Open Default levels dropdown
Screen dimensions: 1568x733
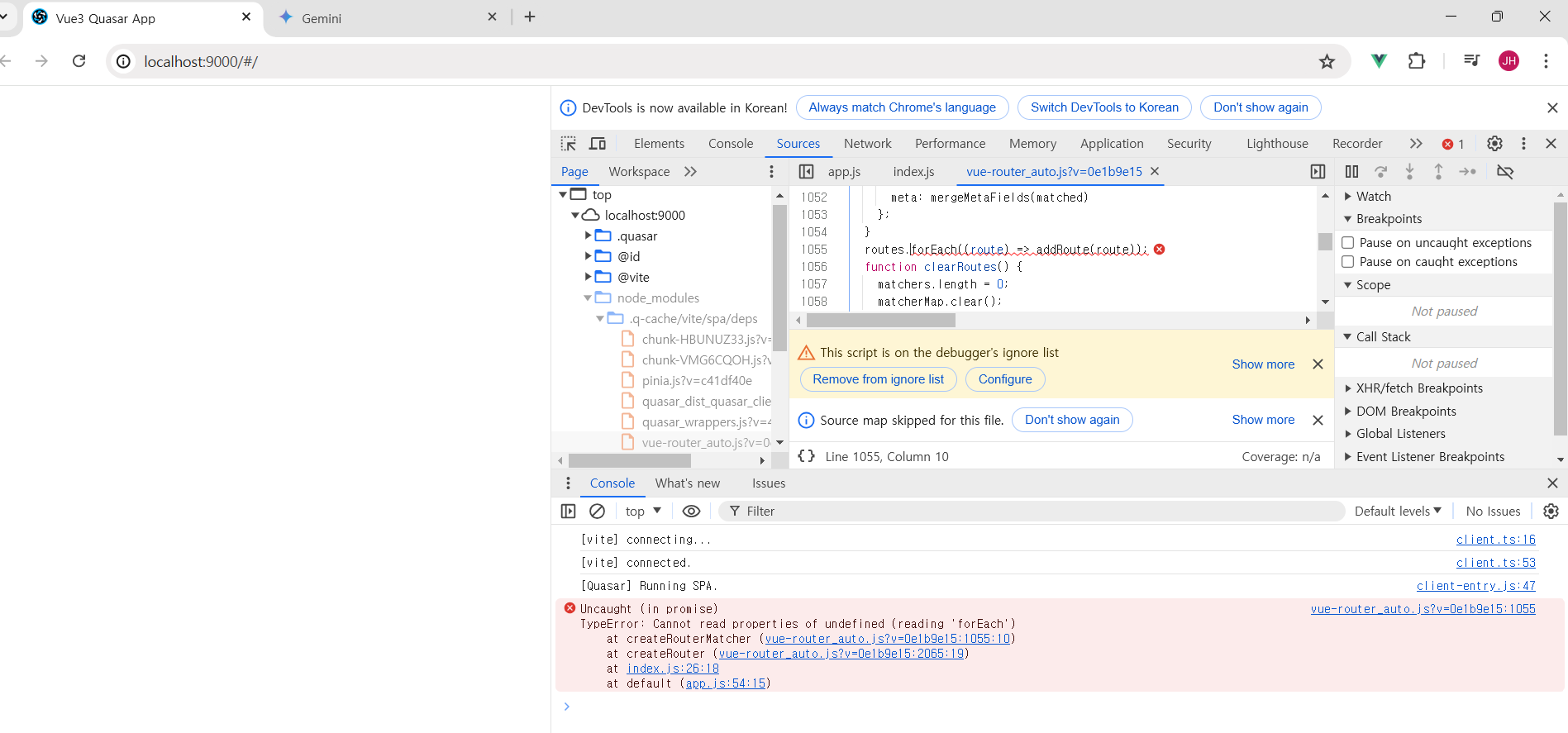(x=1398, y=512)
